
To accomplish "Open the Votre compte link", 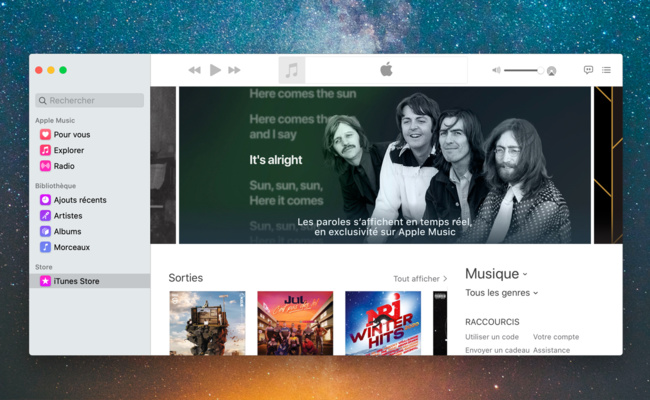I will click(x=556, y=337).
